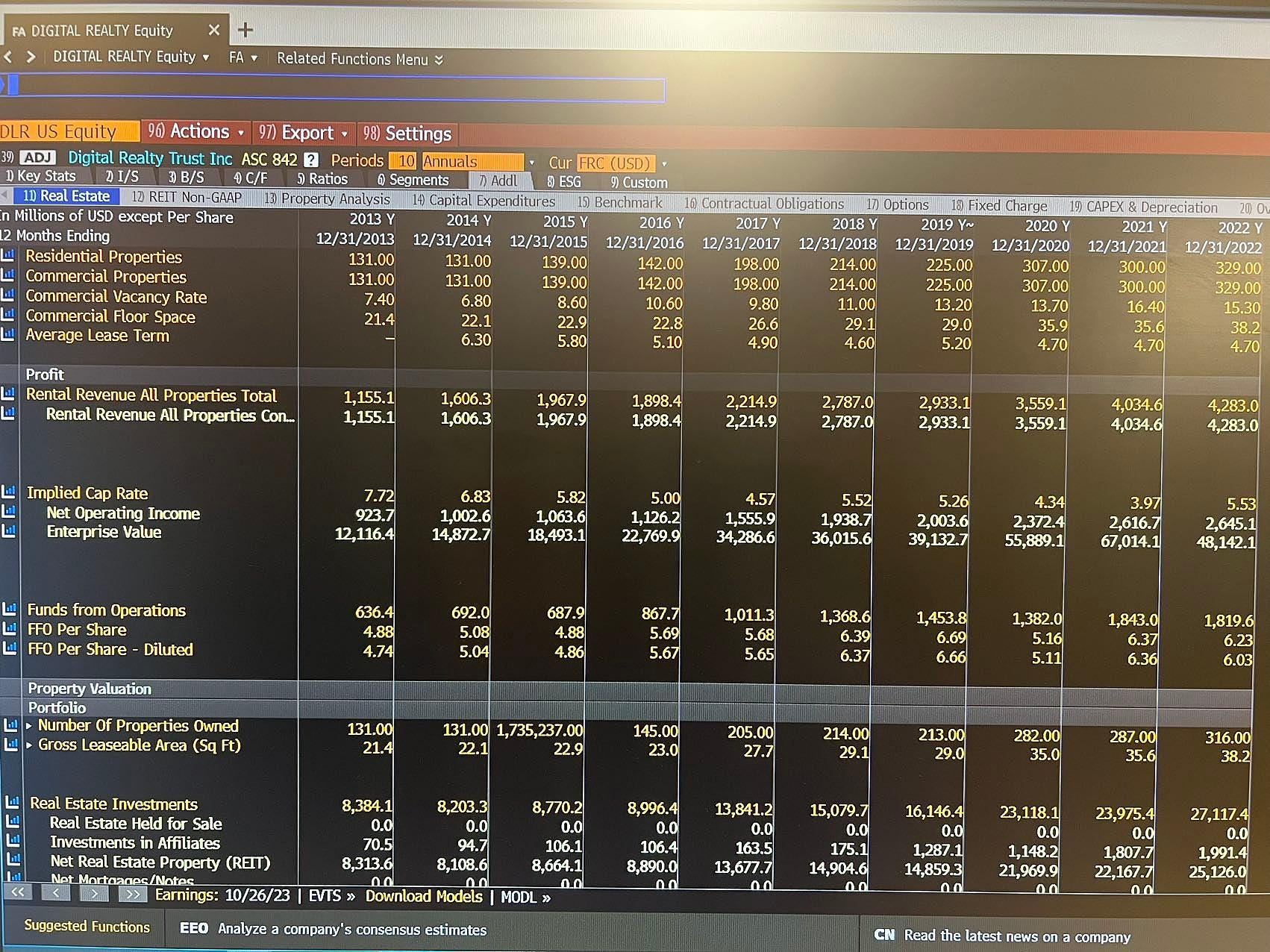This screenshot has height=952, width=1270.
Task: Click Suggested Functions button
Action: click(x=87, y=926)
